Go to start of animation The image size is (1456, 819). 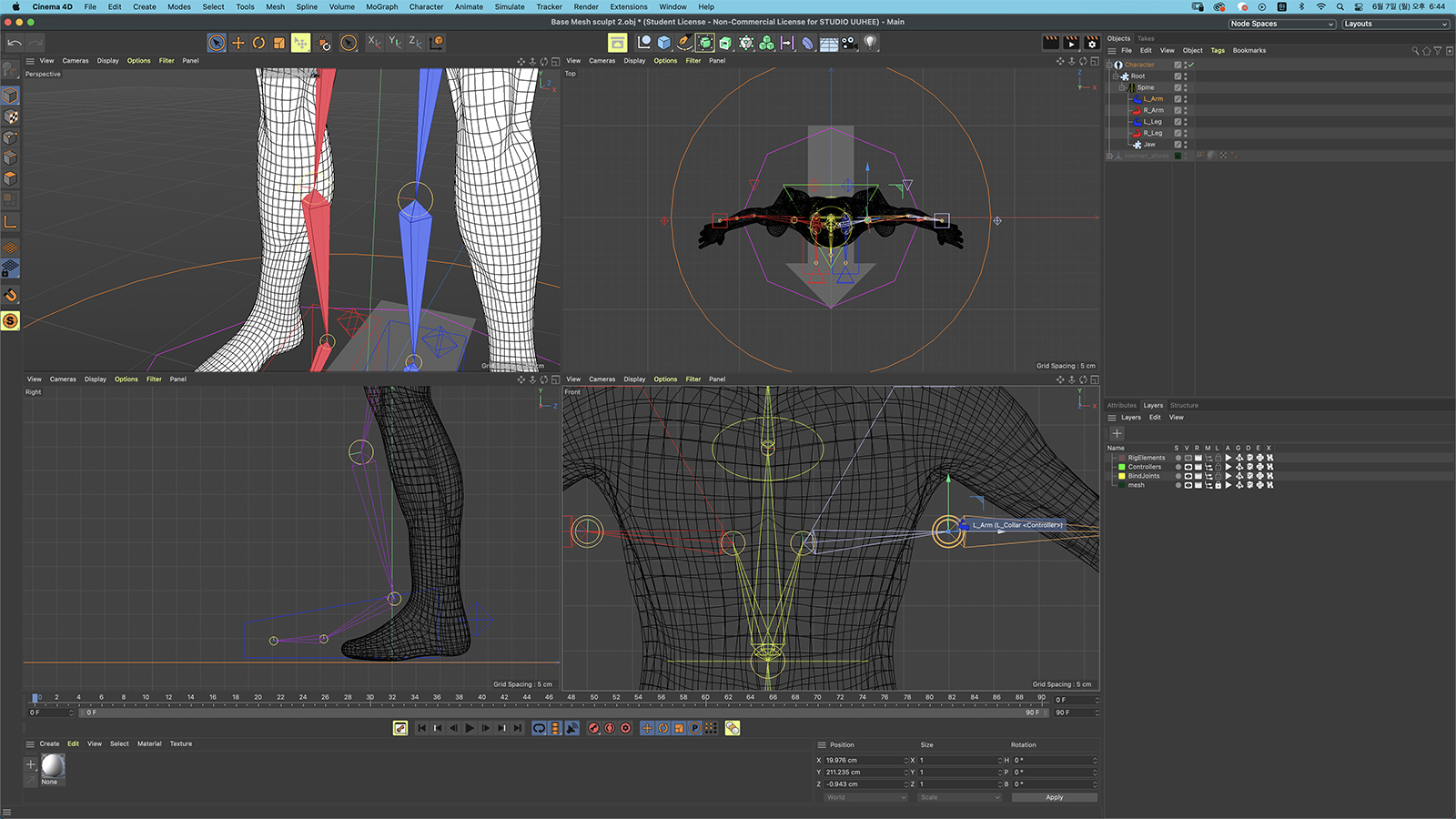tap(421, 728)
